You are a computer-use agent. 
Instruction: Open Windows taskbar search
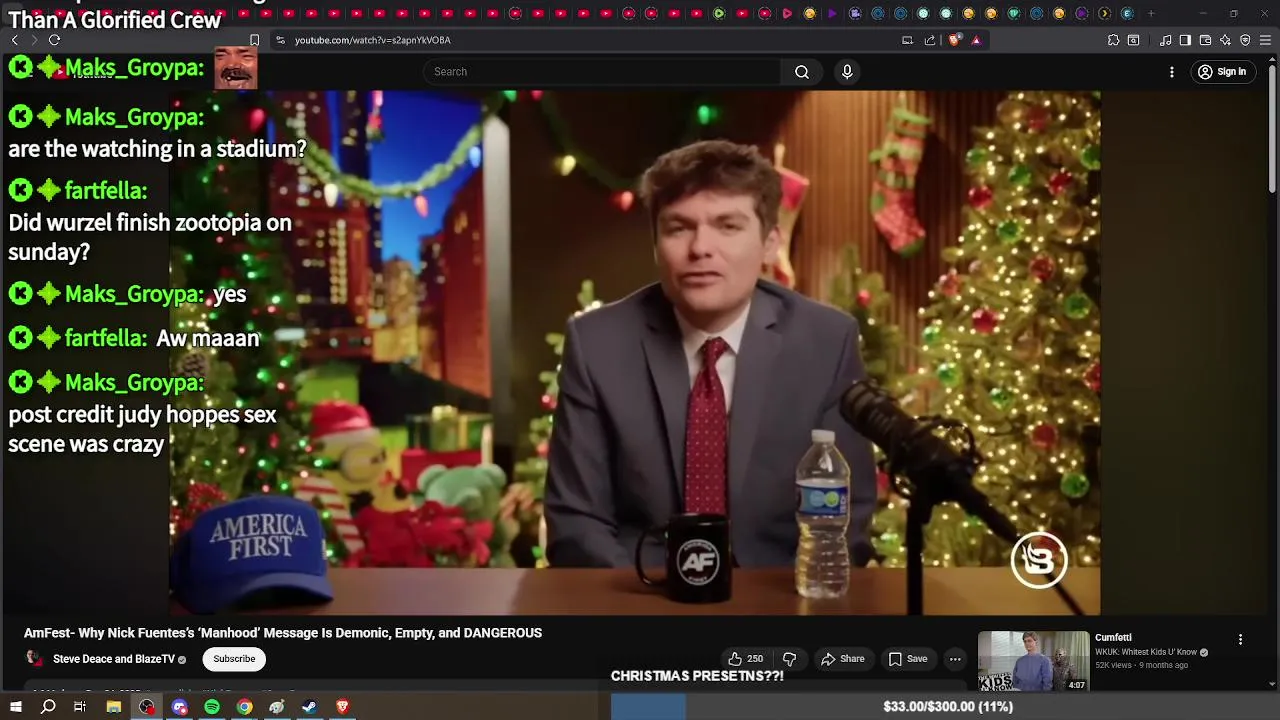point(48,707)
